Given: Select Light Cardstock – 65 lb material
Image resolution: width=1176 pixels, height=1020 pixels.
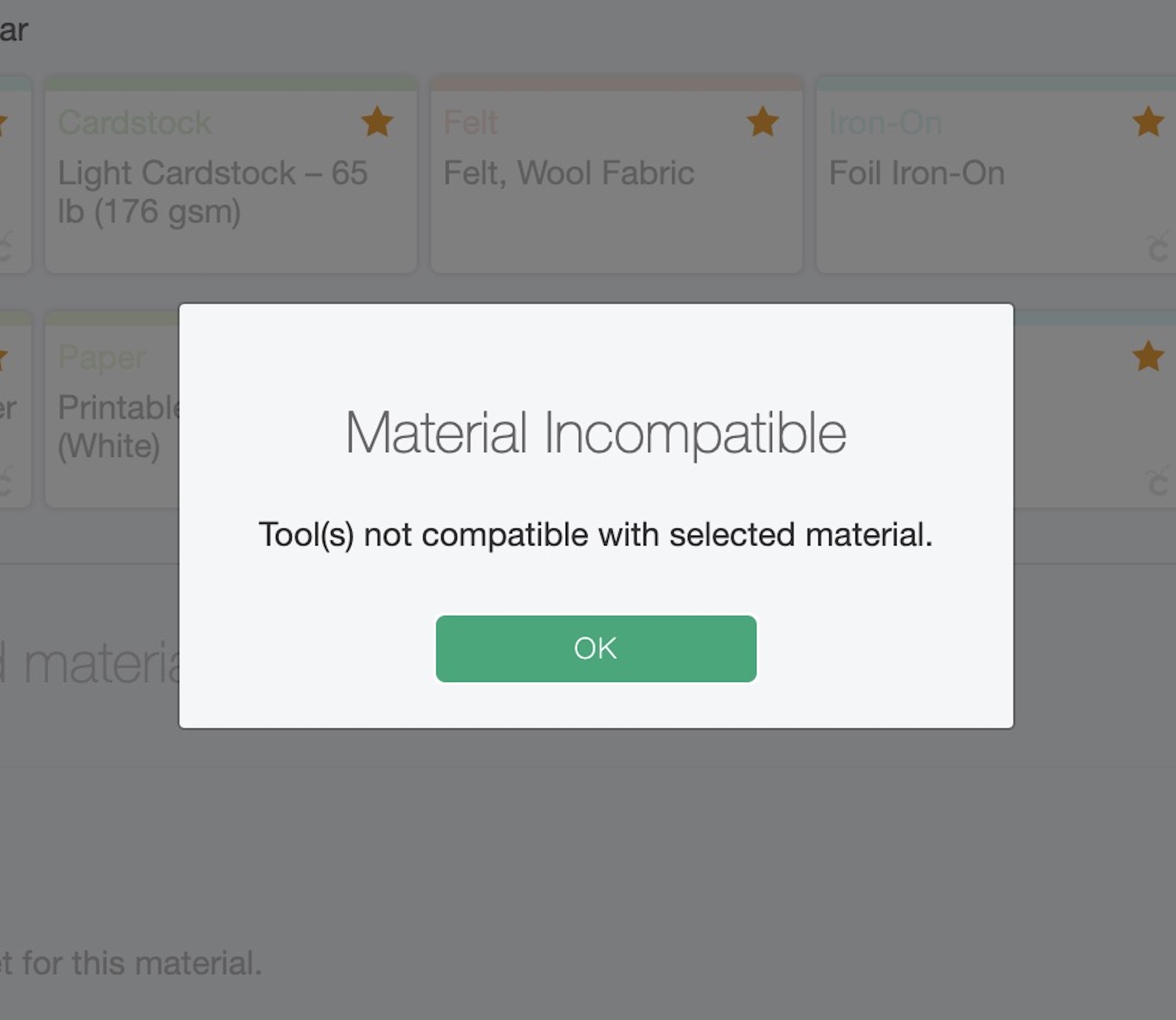Looking at the screenshot, I should tap(231, 175).
